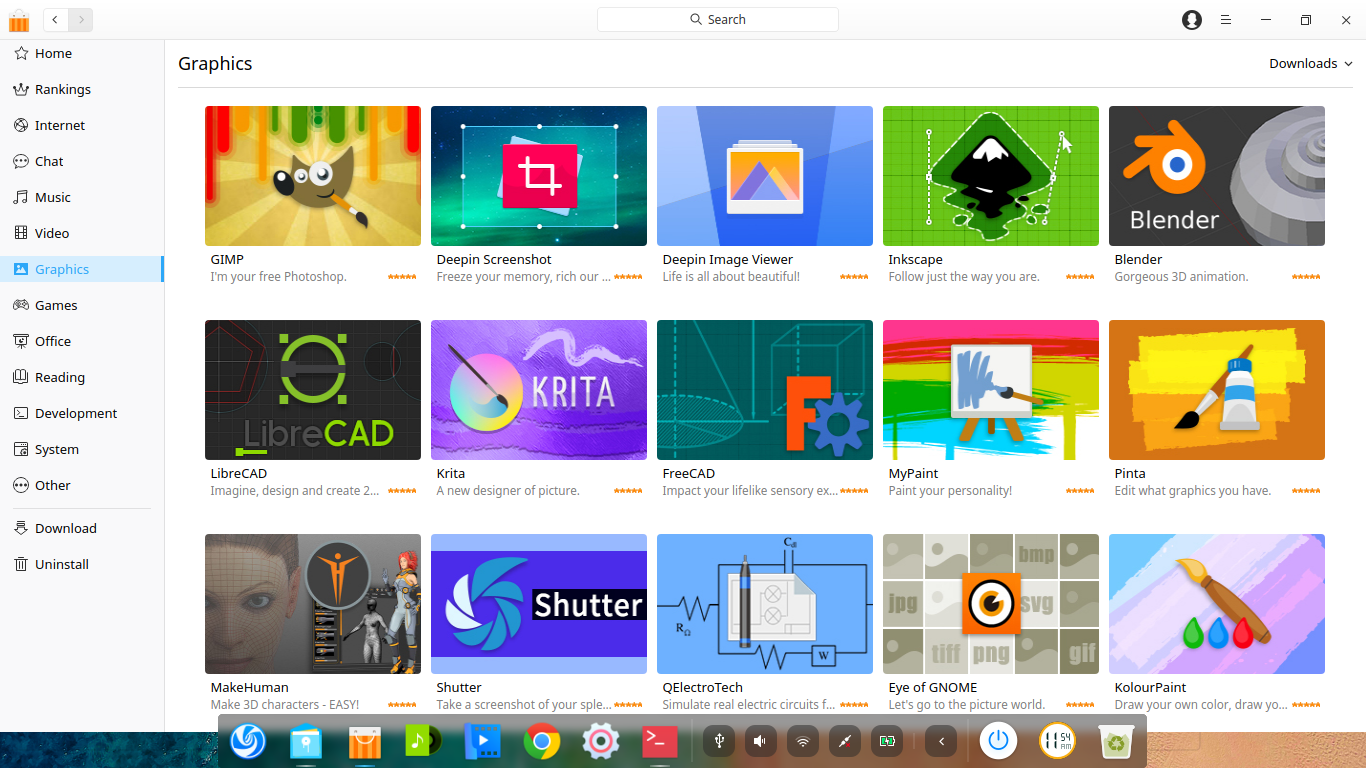Open the Deepin Screenshot app card
1366x768 pixels.
[539, 195]
